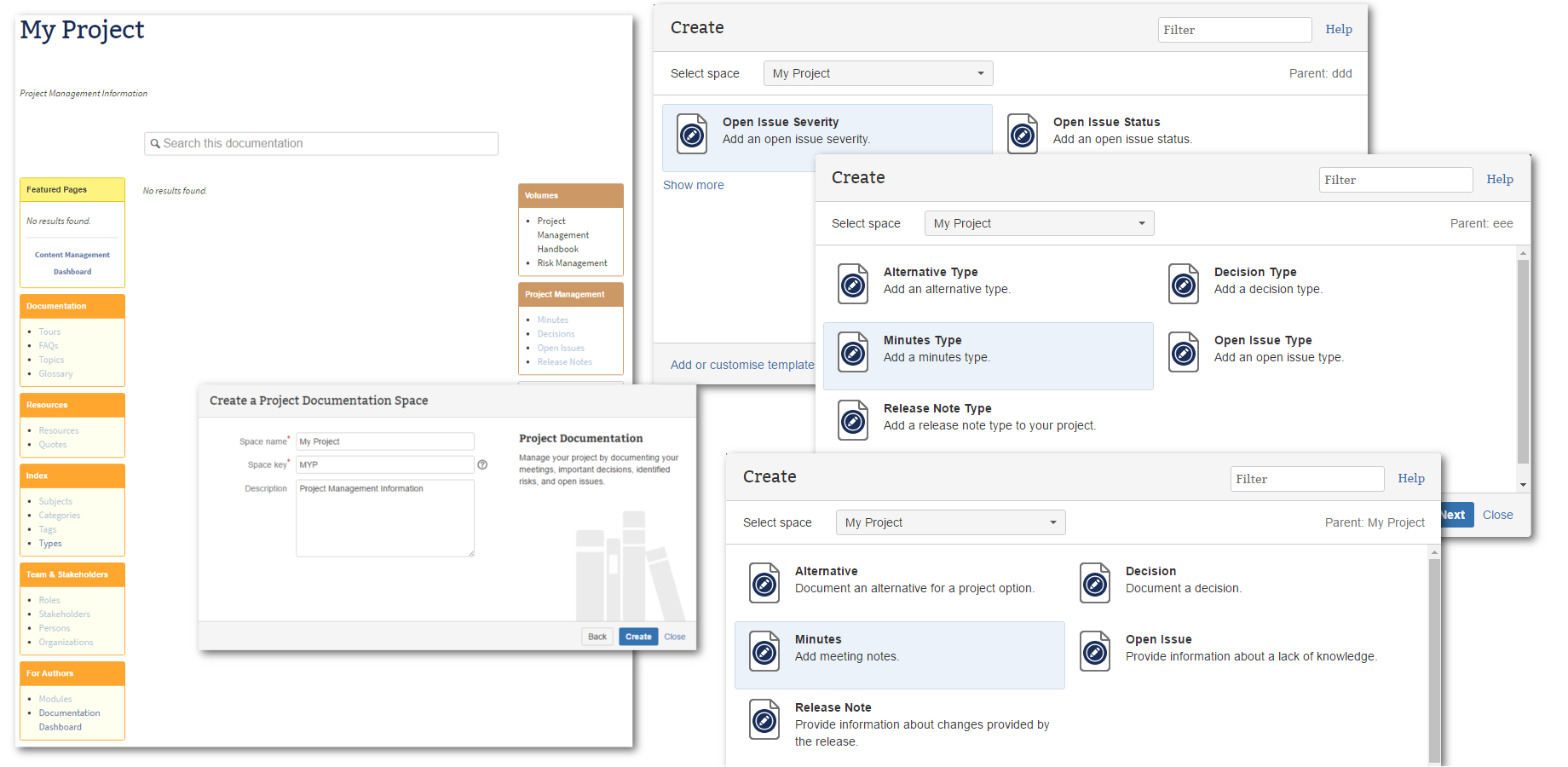Click Close in Create Project Documentation Space dialog
The image size is (1568, 767).
pos(675,637)
